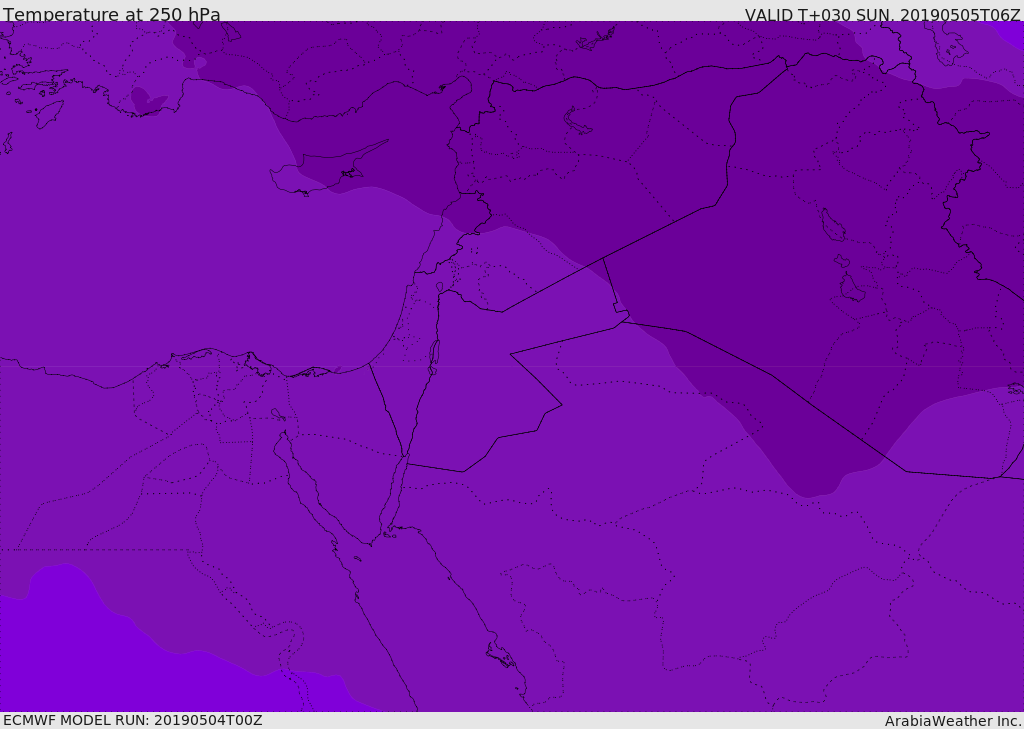Click the Sea of Galilee outline

[439, 288]
